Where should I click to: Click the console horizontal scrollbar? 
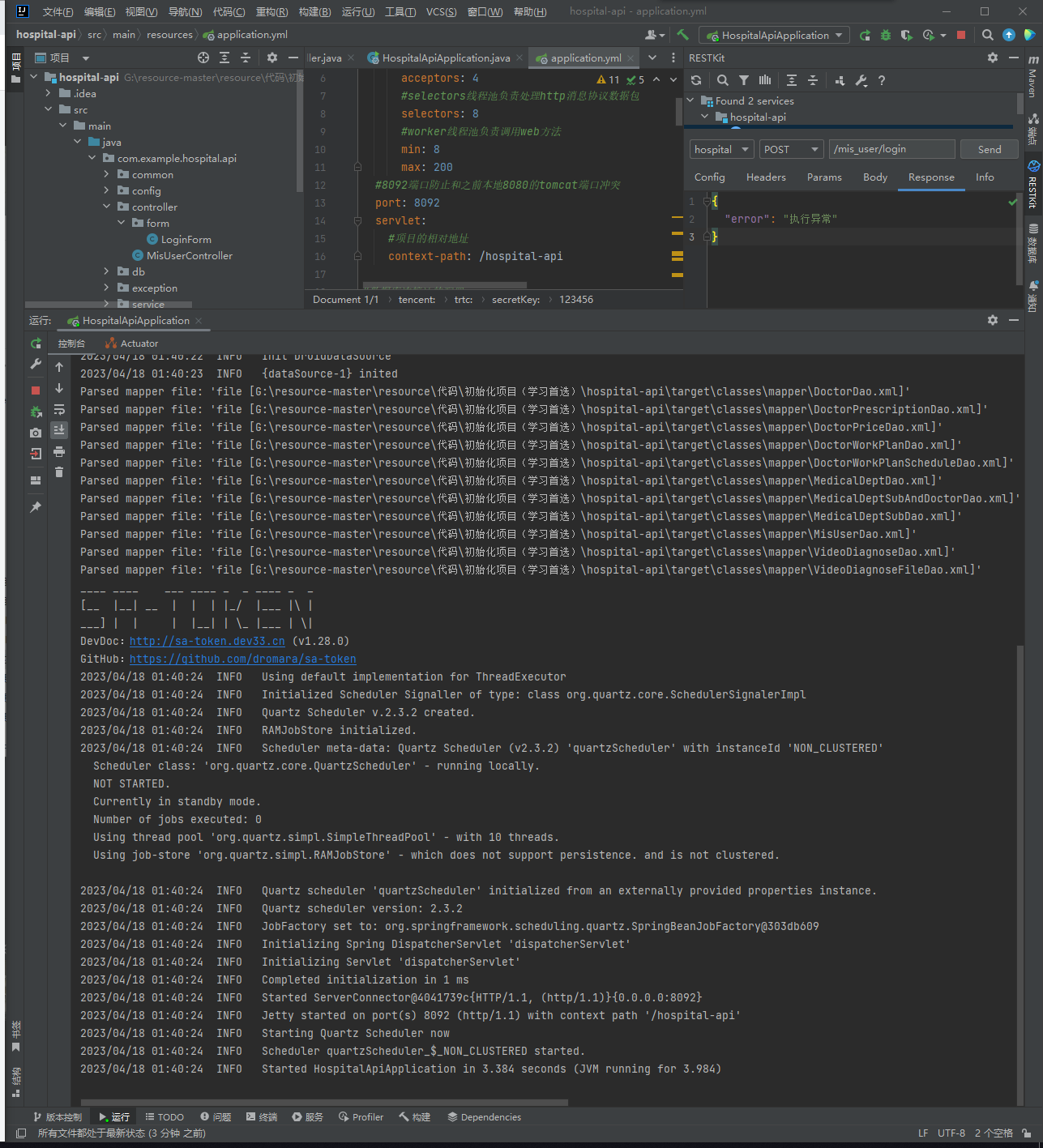tap(324, 1102)
